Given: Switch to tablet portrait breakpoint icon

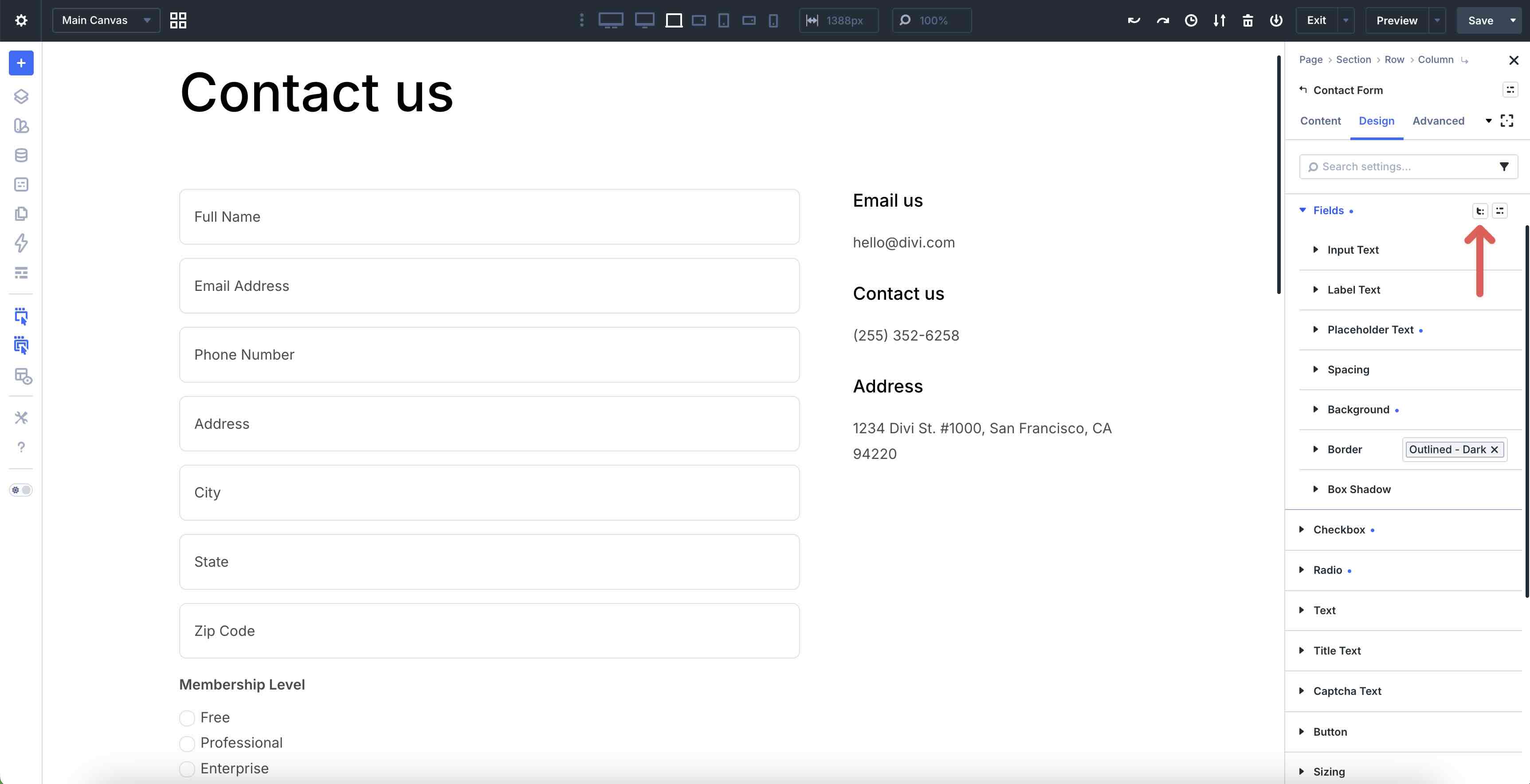Looking at the screenshot, I should [x=723, y=21].
